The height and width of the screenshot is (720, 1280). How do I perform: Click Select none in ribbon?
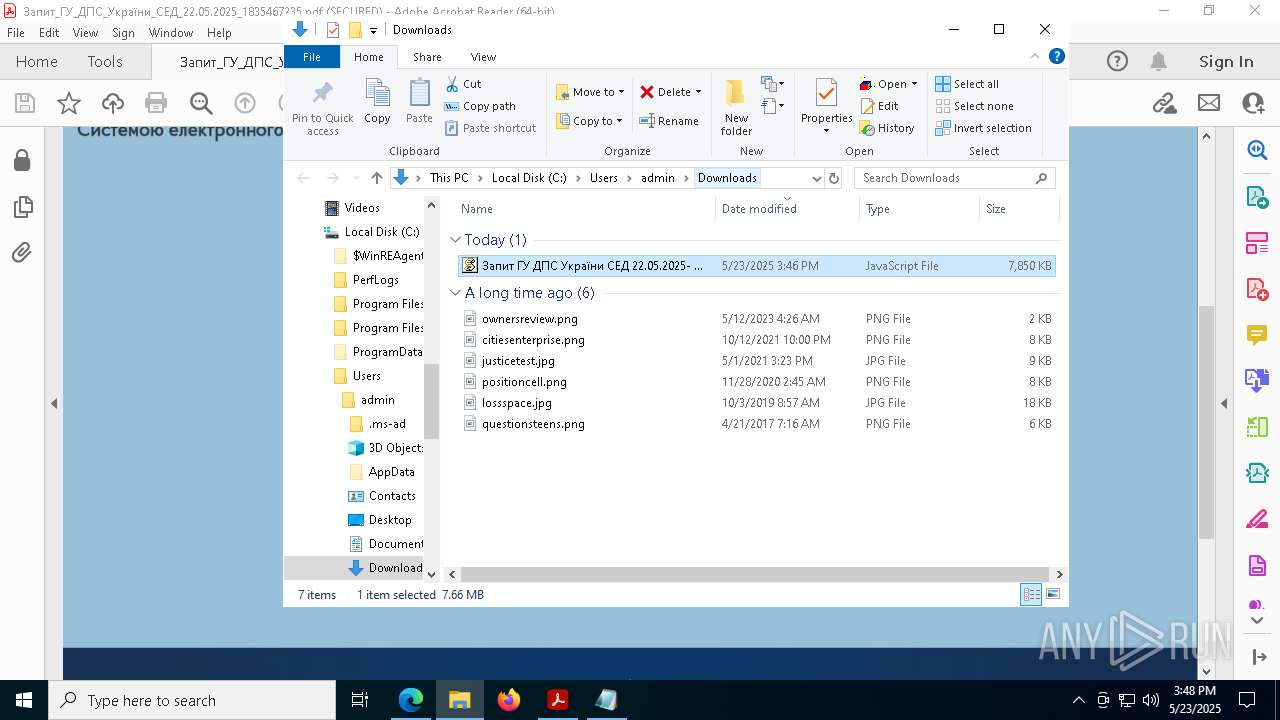coord(974,106)
